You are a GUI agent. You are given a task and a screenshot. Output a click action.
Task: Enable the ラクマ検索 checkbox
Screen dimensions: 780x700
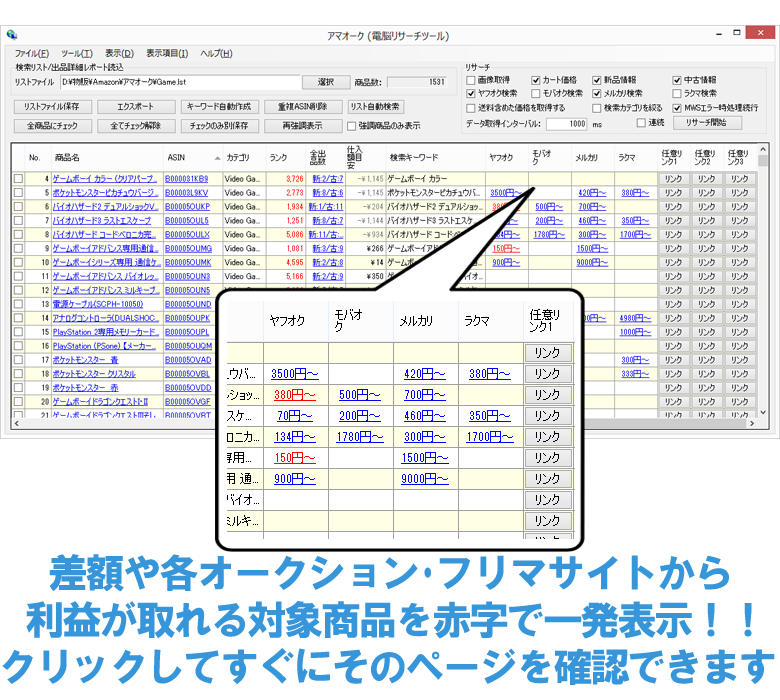click(x=677, y=94)
